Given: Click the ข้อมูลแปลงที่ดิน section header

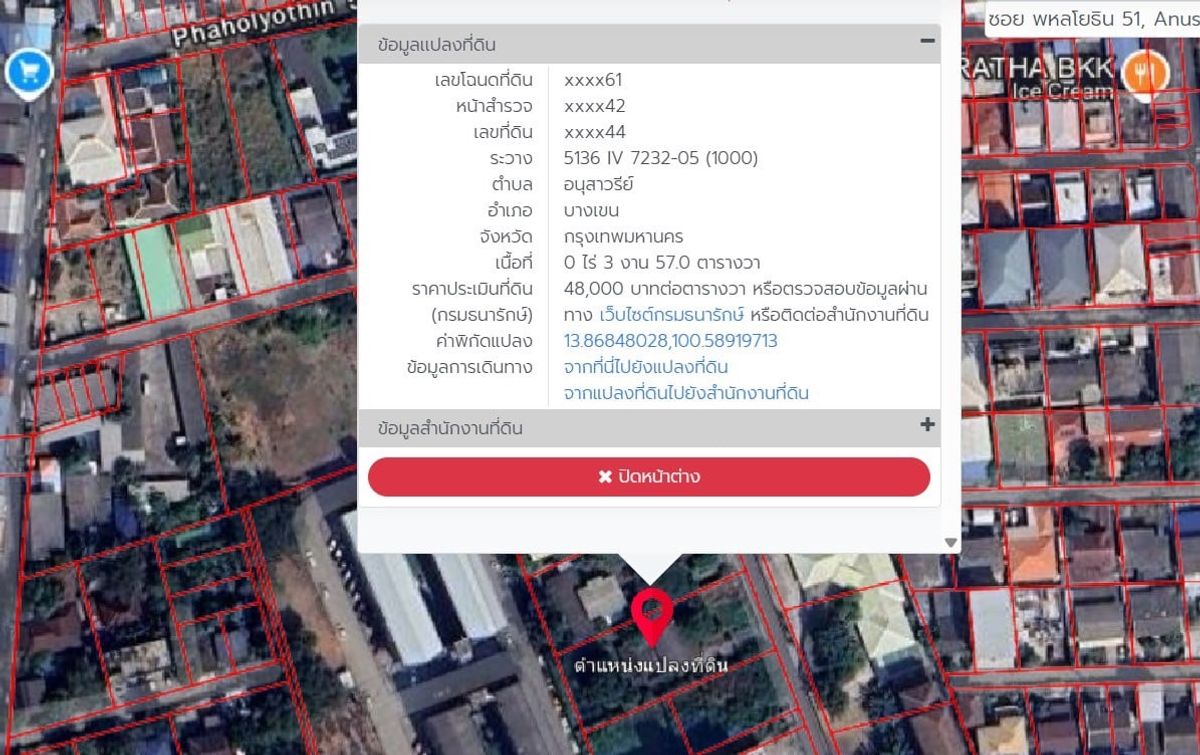Looking at the screenshot, I should (x=649, y=44).
